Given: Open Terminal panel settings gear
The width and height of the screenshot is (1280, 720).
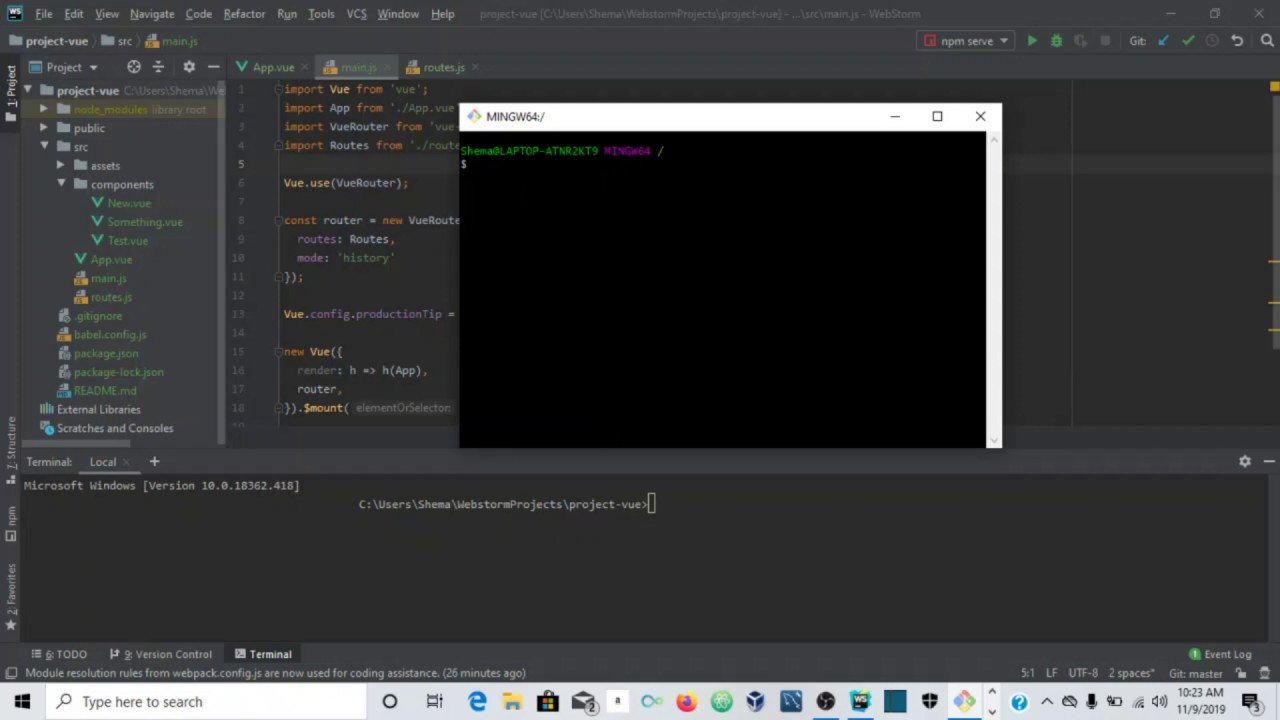Looking at the screenshot, I should click(1245, 461).
